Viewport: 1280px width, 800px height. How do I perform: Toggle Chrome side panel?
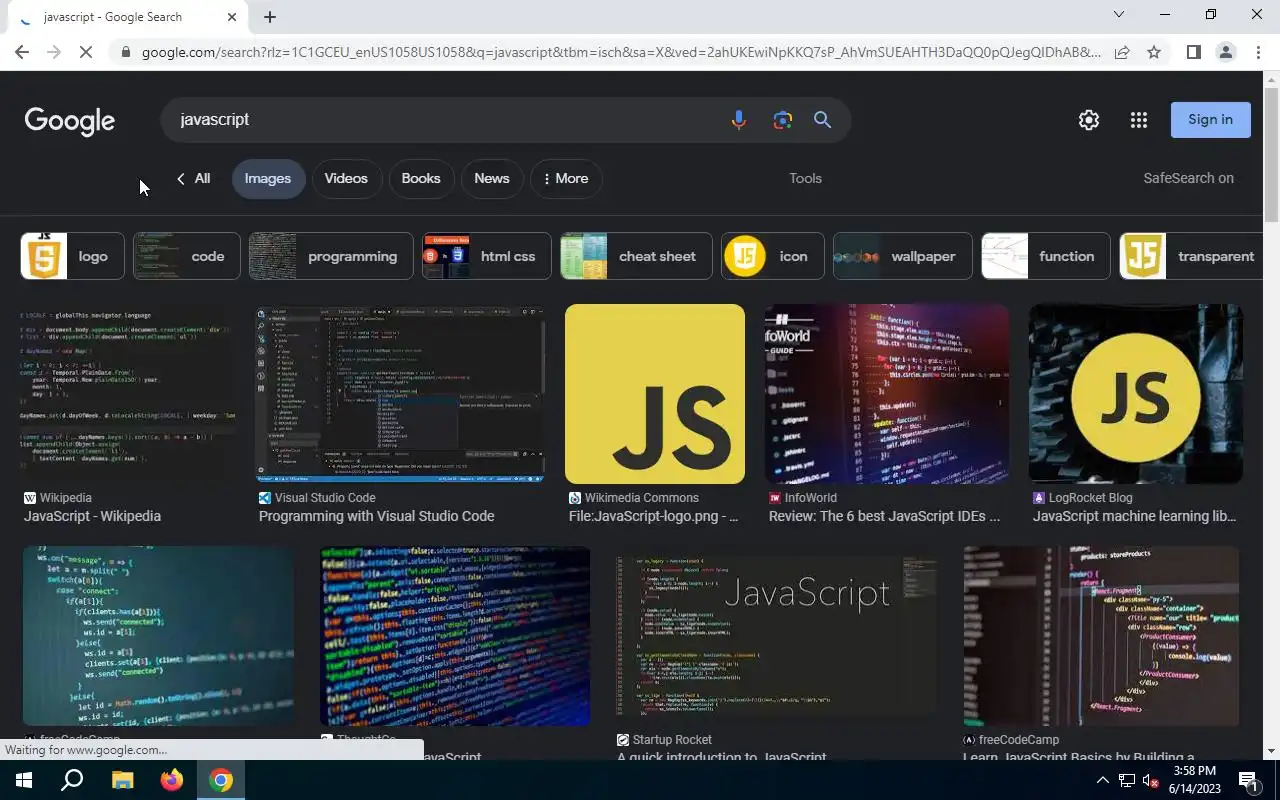tap(1193, 52)
